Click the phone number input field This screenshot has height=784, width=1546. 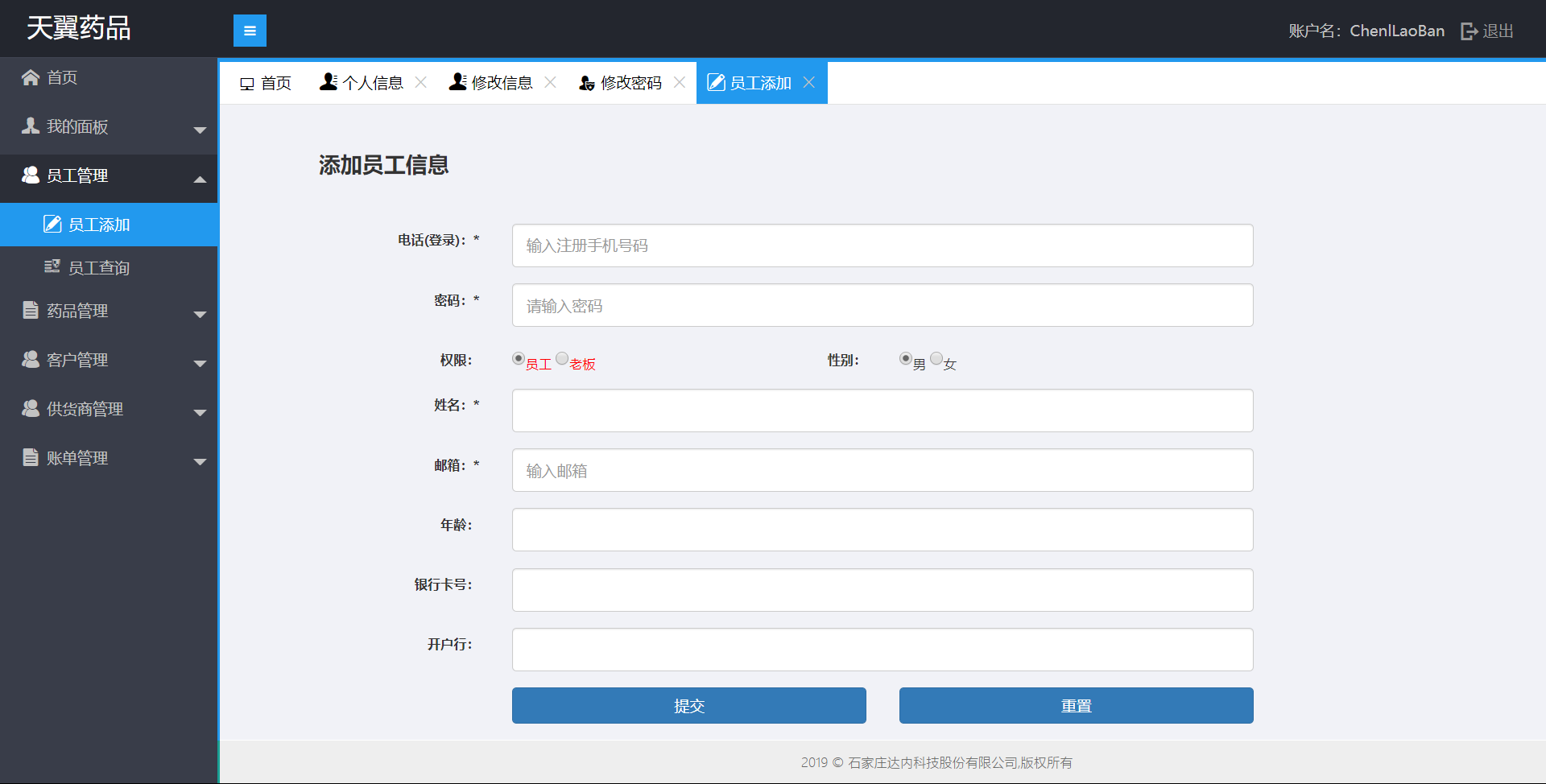[882, 246]
